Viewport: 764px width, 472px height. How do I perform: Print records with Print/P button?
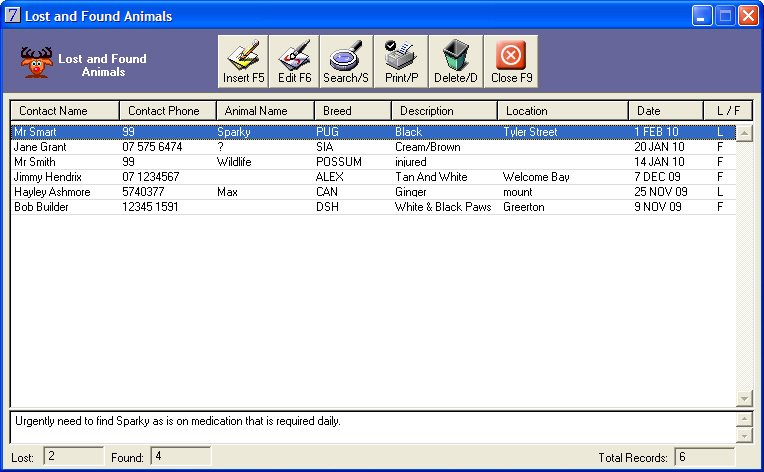tap(401, 61)
